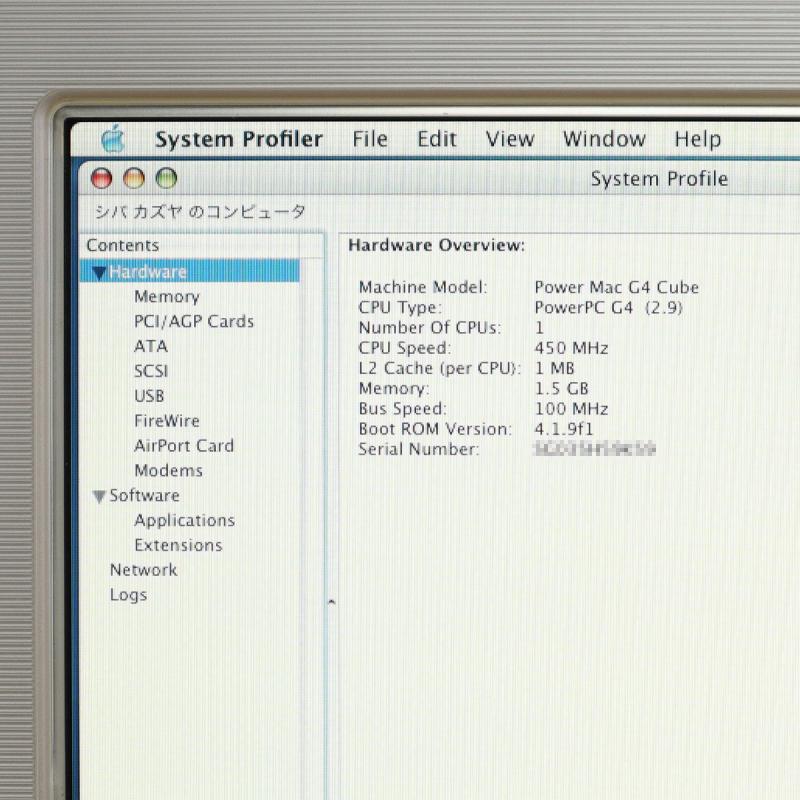Open the Help menu
The width and height of the screenshot is (800, 800).
coord(697,139)
